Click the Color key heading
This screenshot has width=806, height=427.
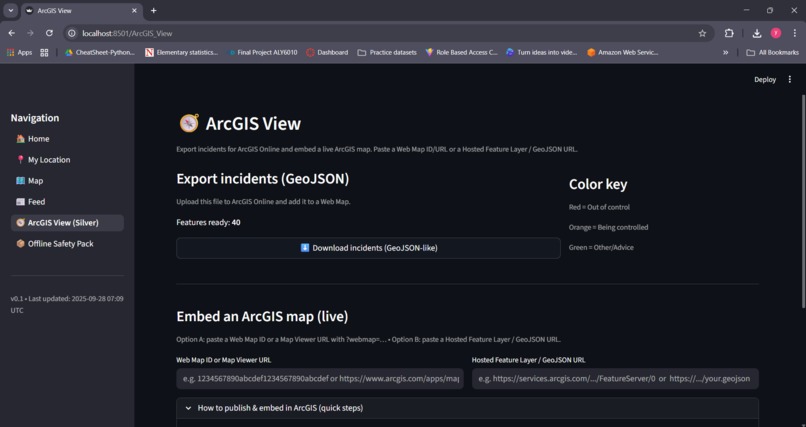click(x=598, y=184)
